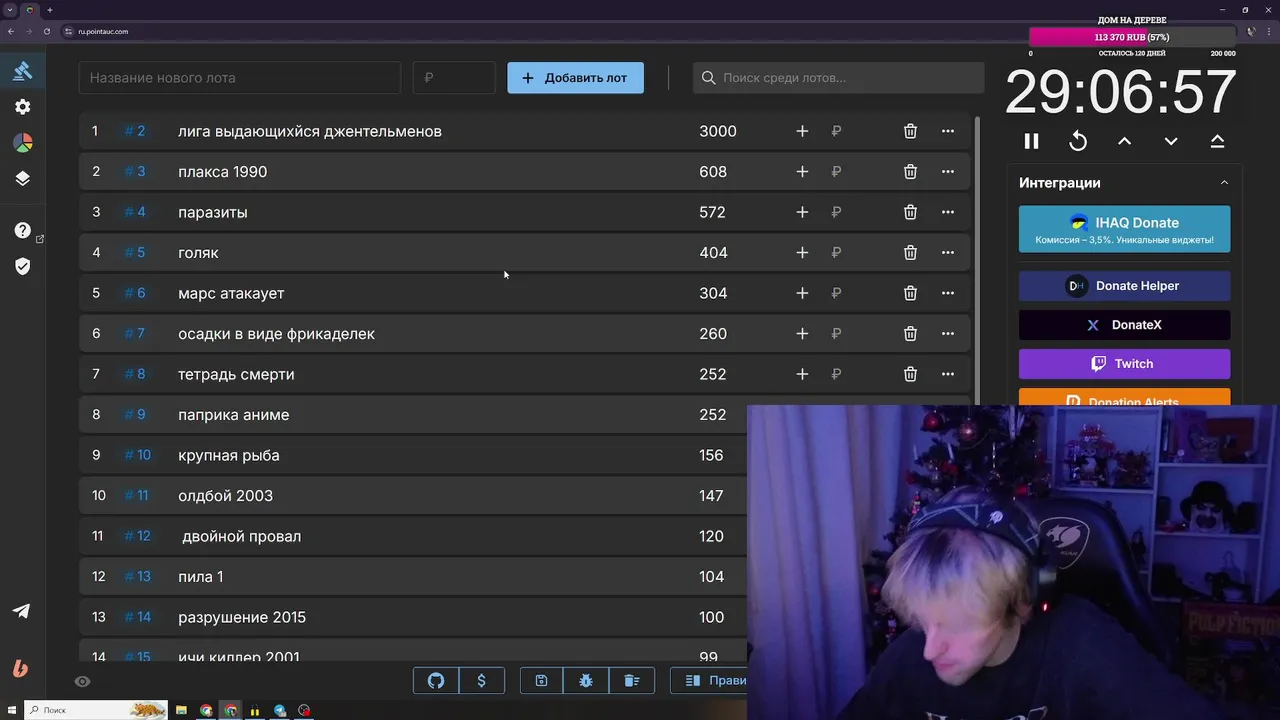Viewport: 1280px width, 720px height.
Task: Add amount to 'плакса 1990' with plus
Action: pos(802,172)
